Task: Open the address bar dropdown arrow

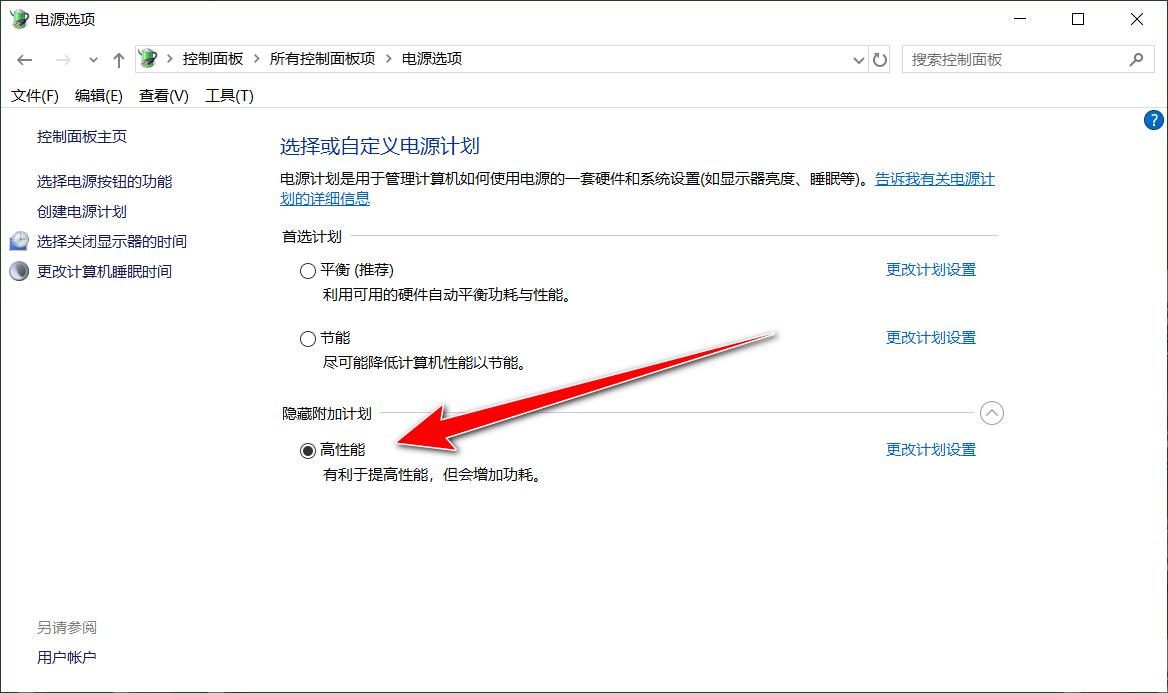Action: coord(858,59)
